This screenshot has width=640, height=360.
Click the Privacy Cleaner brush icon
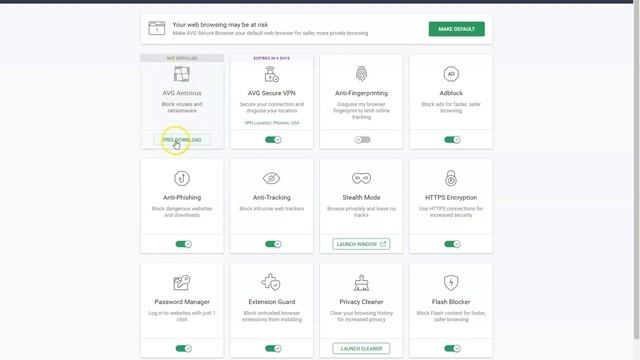click(x=361, y=282)
